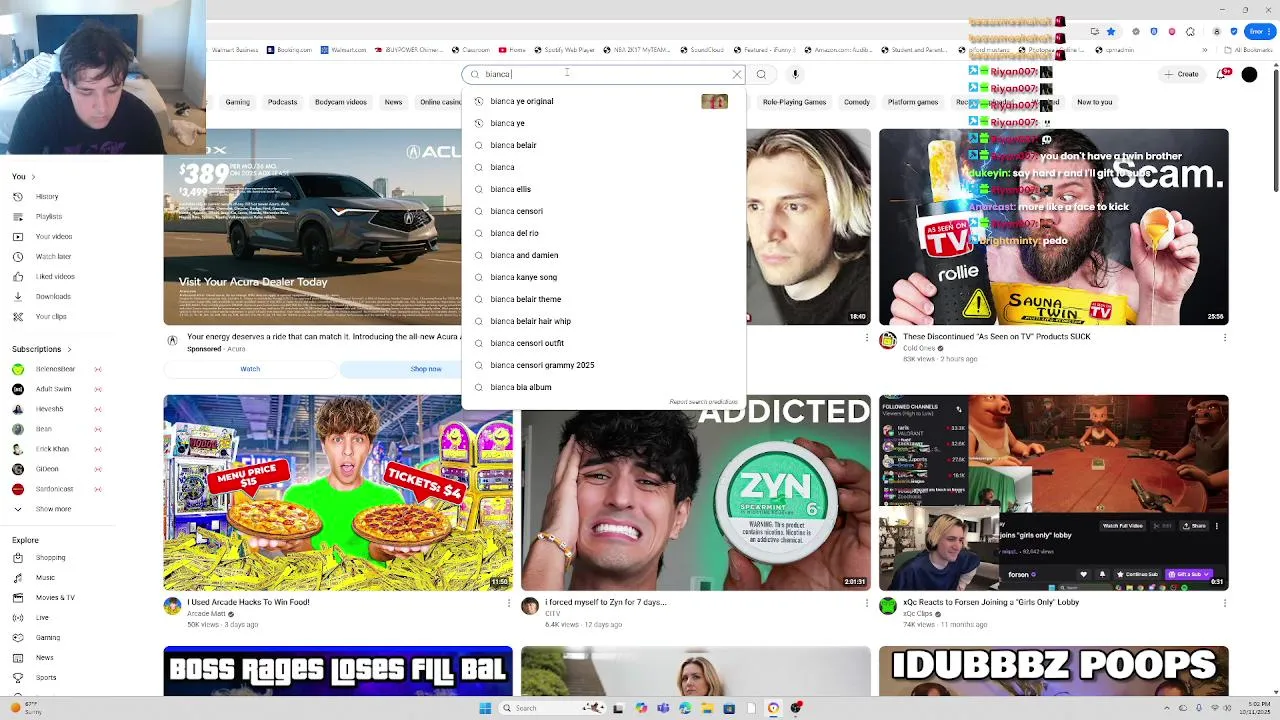1280x720 pixels.
Task: Select suggestion "bianca ye"
Action: (604, 123)
